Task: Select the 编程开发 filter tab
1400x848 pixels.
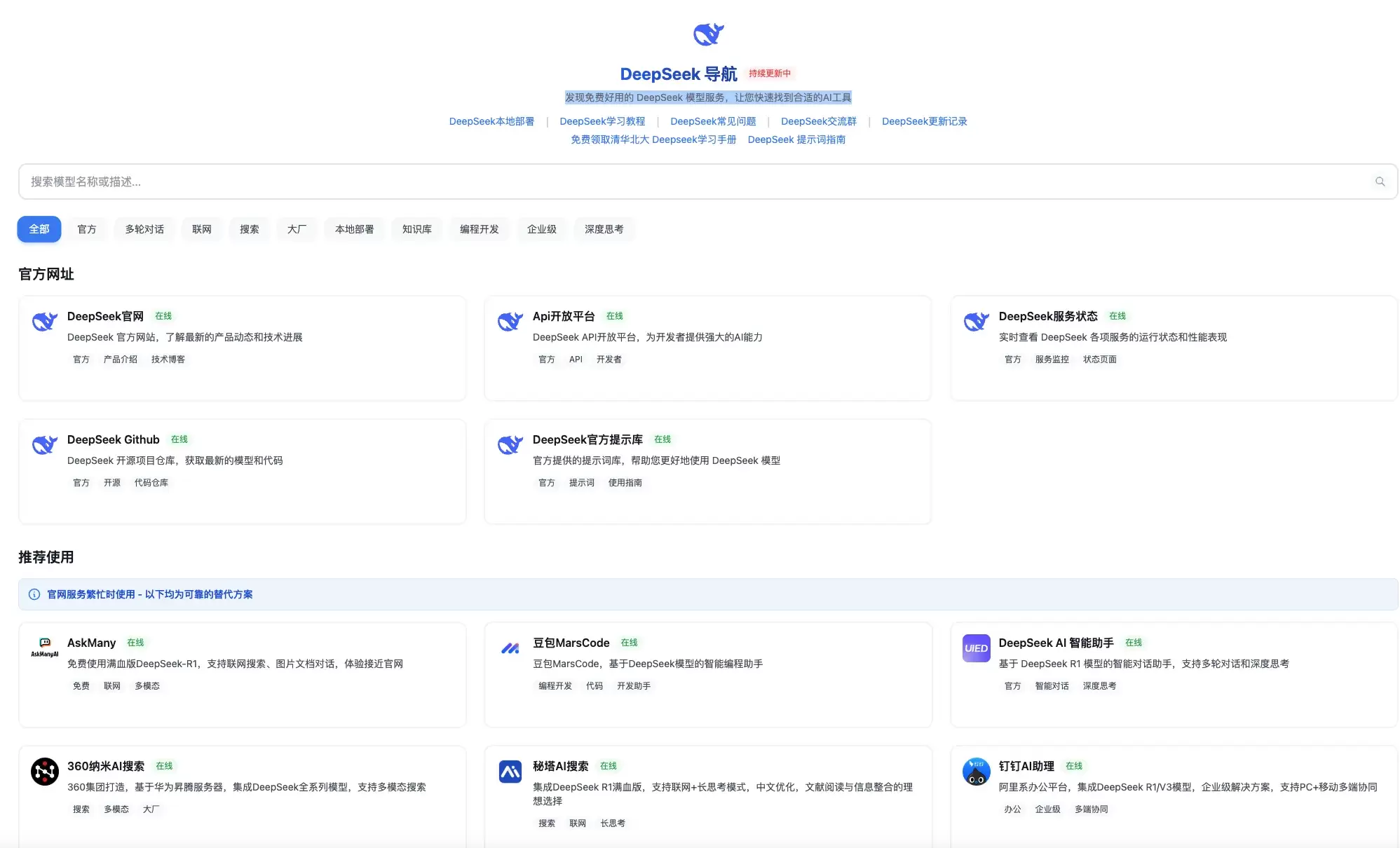Action: (x=480, y=229)
